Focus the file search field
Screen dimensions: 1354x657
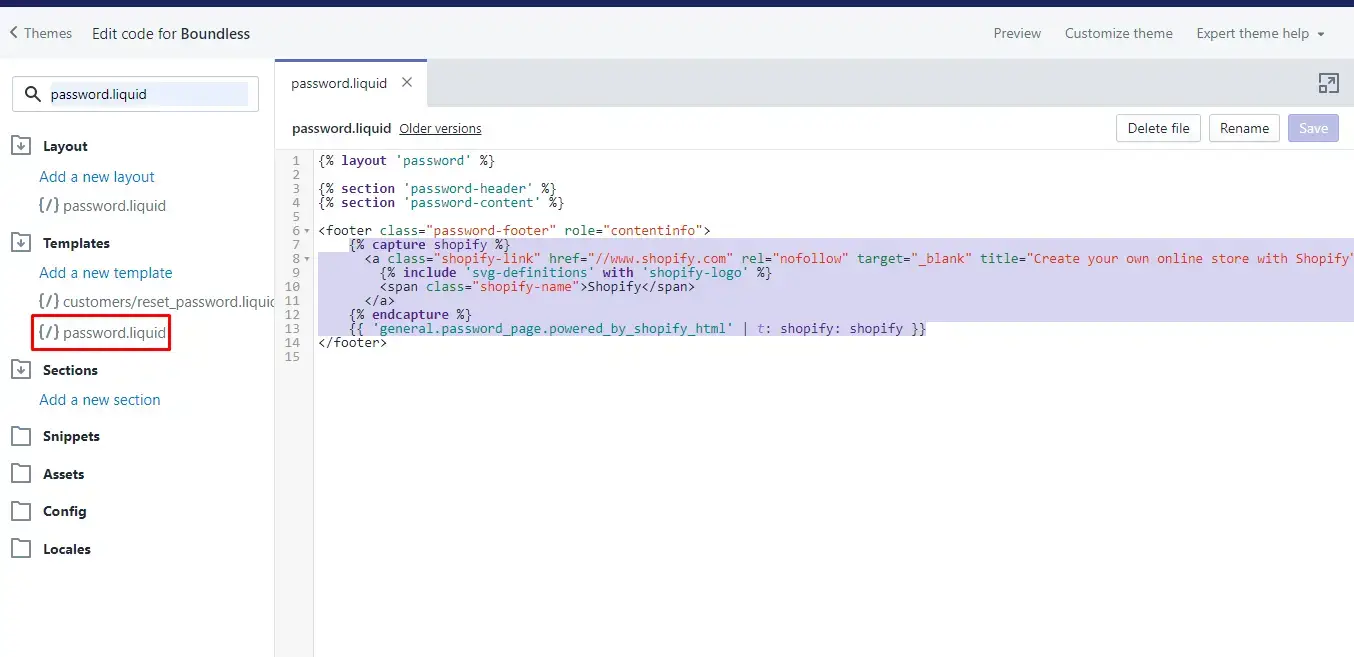135,94
